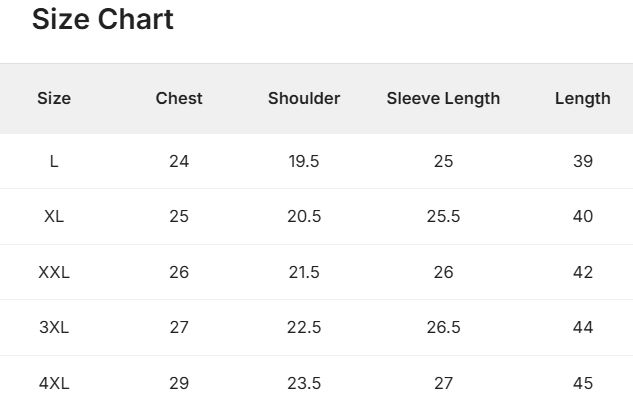Click the 4XL size row label
This screenshot has height=406, width=633.
click(x=54, y=383)
